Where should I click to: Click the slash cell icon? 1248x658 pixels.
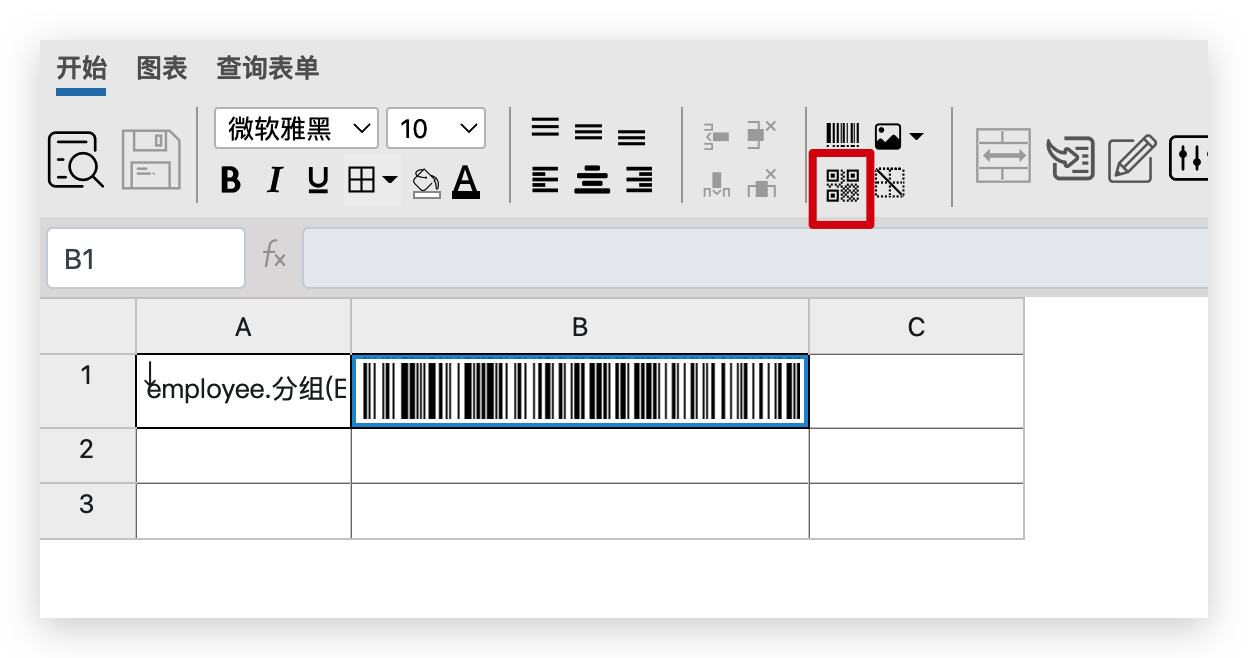pyautogui.click(x=890, y=183)
